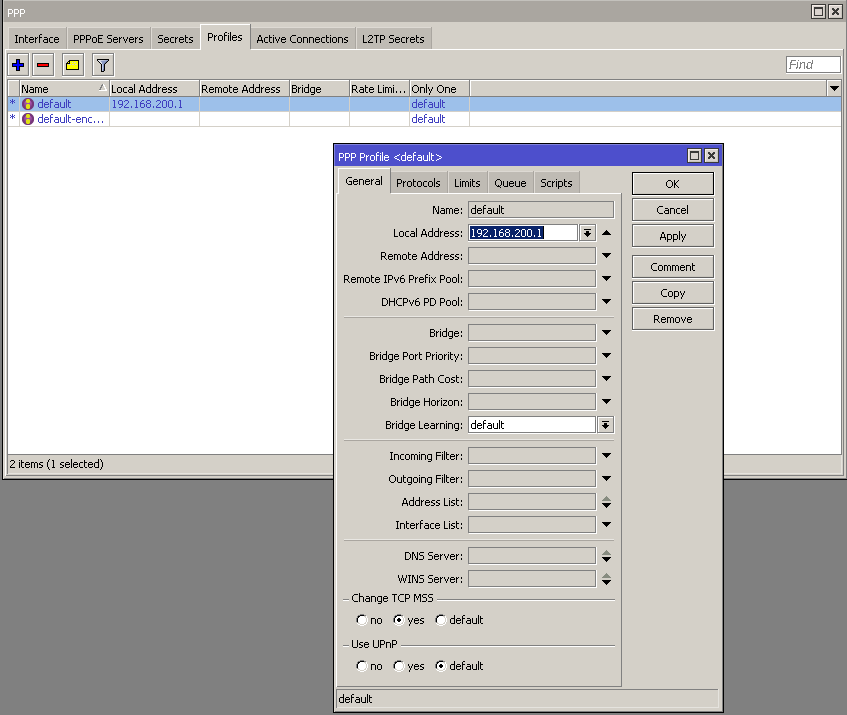
Task: Switch to the Secrets tab
Action: (175, 38)
